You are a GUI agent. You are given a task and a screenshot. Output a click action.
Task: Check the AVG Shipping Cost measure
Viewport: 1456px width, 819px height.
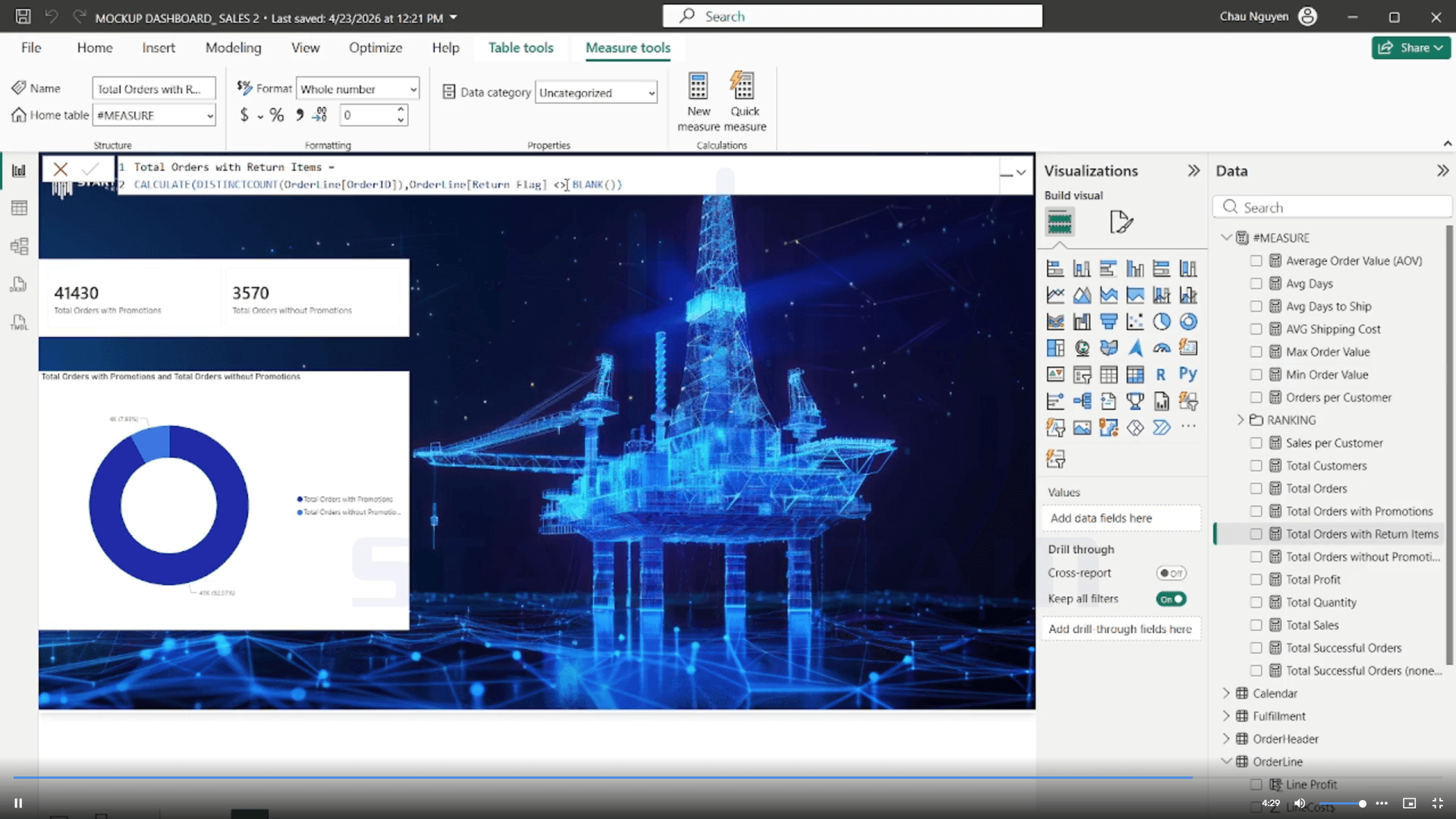tap(1256, 329)
